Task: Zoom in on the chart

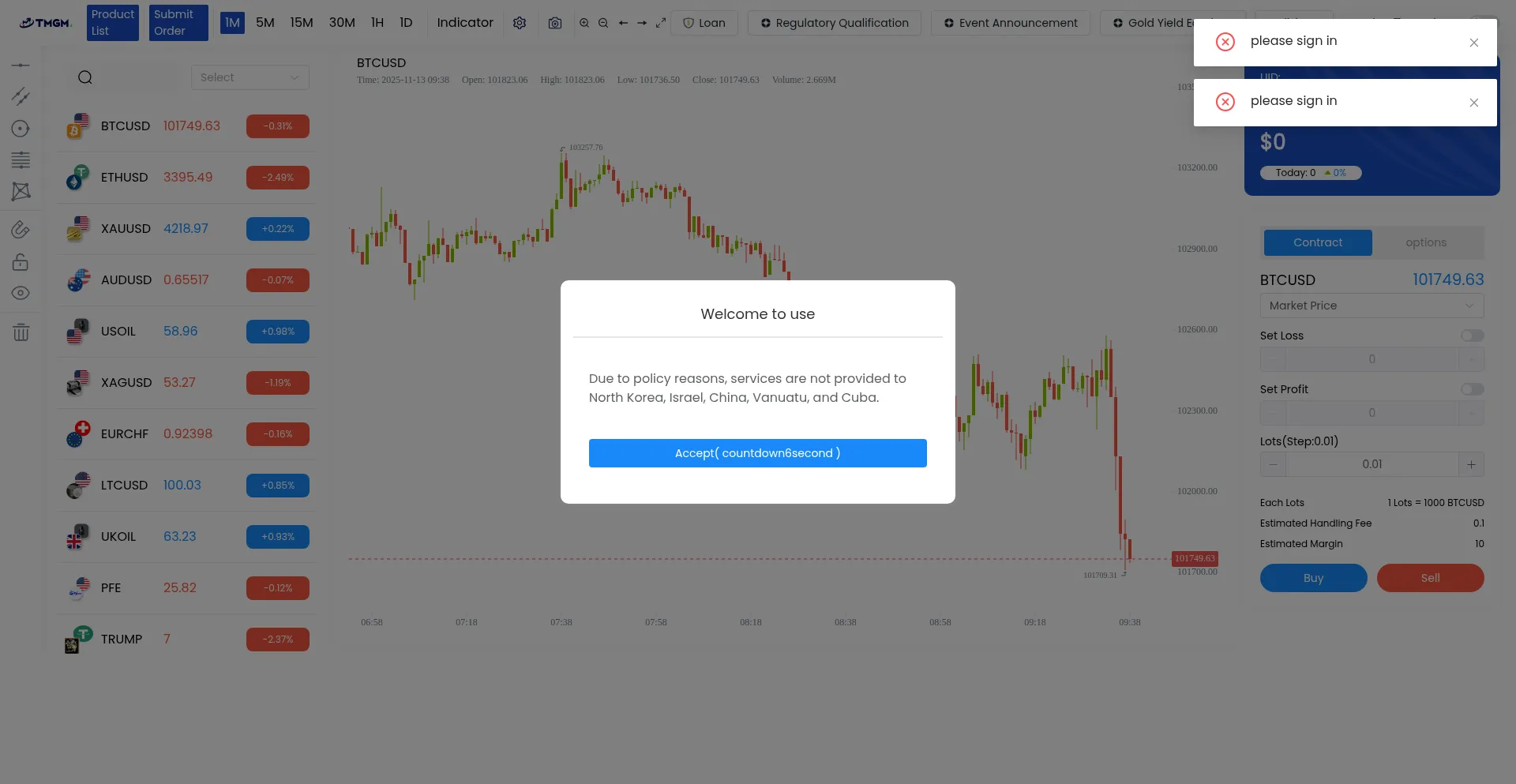Action: click(584, 23)
